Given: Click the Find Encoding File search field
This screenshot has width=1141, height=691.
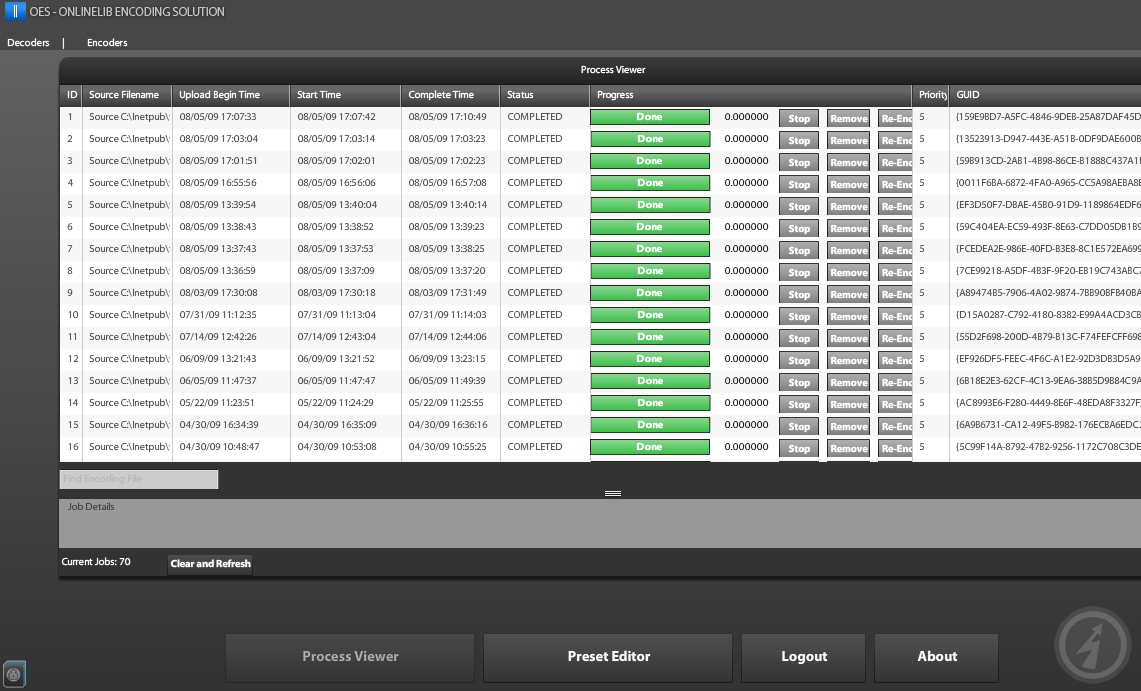Looking at the screenshot, I should click(x=139, y=479).
